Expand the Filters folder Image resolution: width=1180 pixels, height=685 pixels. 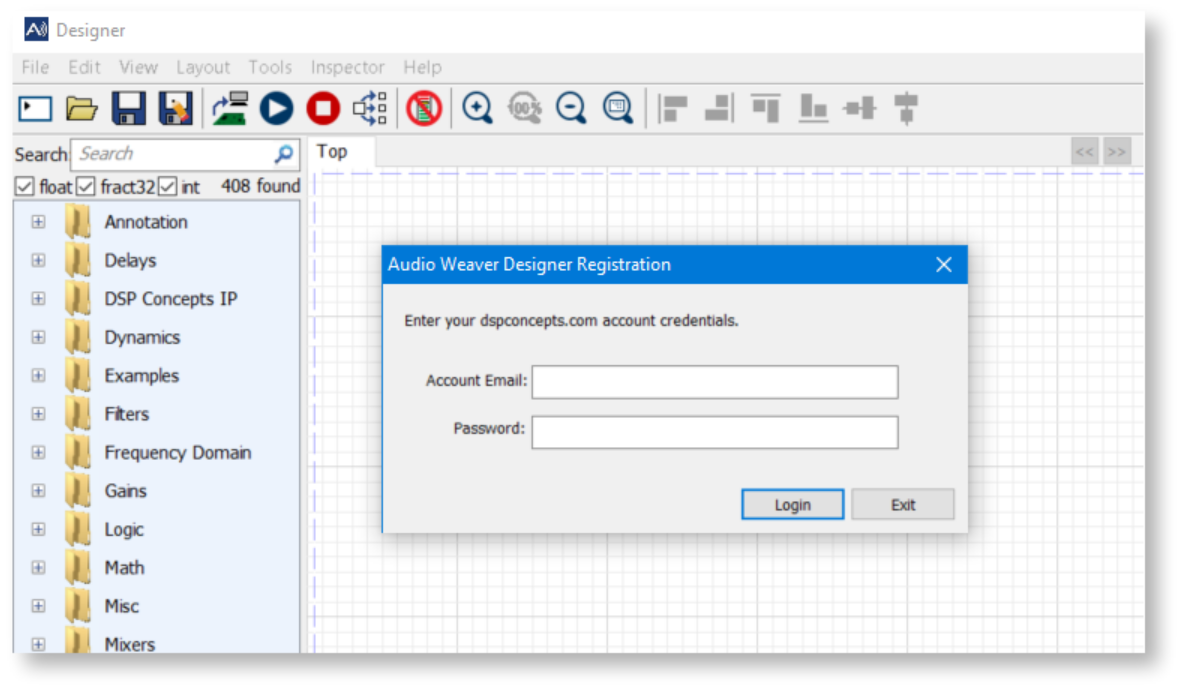click(38, 414)
